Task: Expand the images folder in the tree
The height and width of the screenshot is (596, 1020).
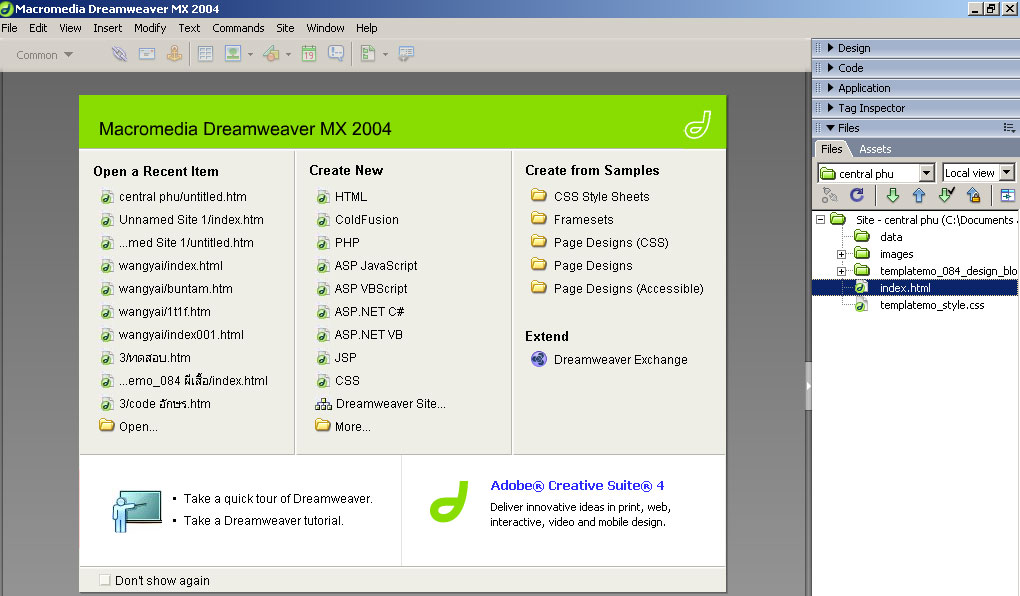Action: point(841,254)
